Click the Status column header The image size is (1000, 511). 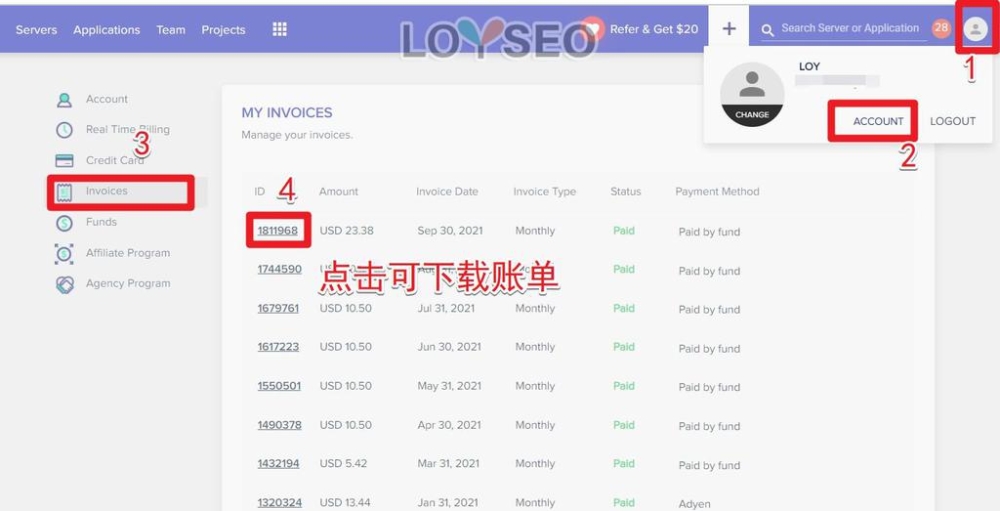pyautogui.click(x=626, y=191)
